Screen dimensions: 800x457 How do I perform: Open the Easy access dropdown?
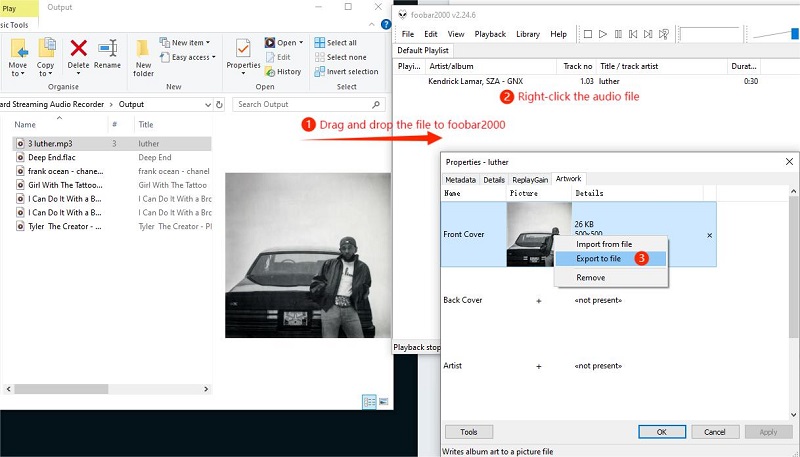click(x=187, y=57)
